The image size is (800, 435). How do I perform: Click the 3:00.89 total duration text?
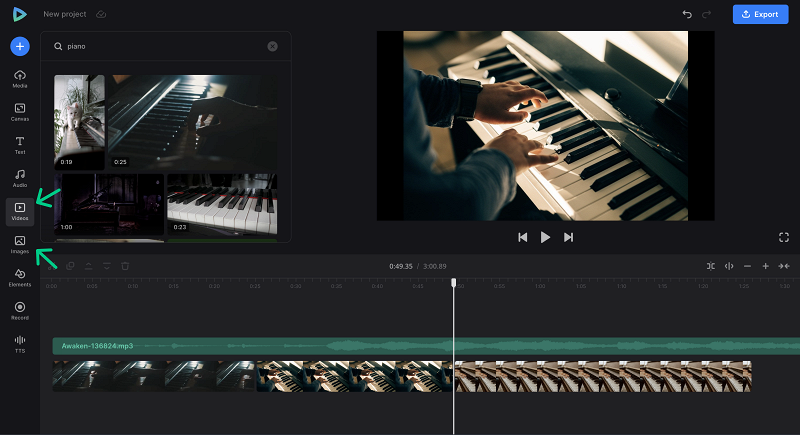[x=435, y=266]
